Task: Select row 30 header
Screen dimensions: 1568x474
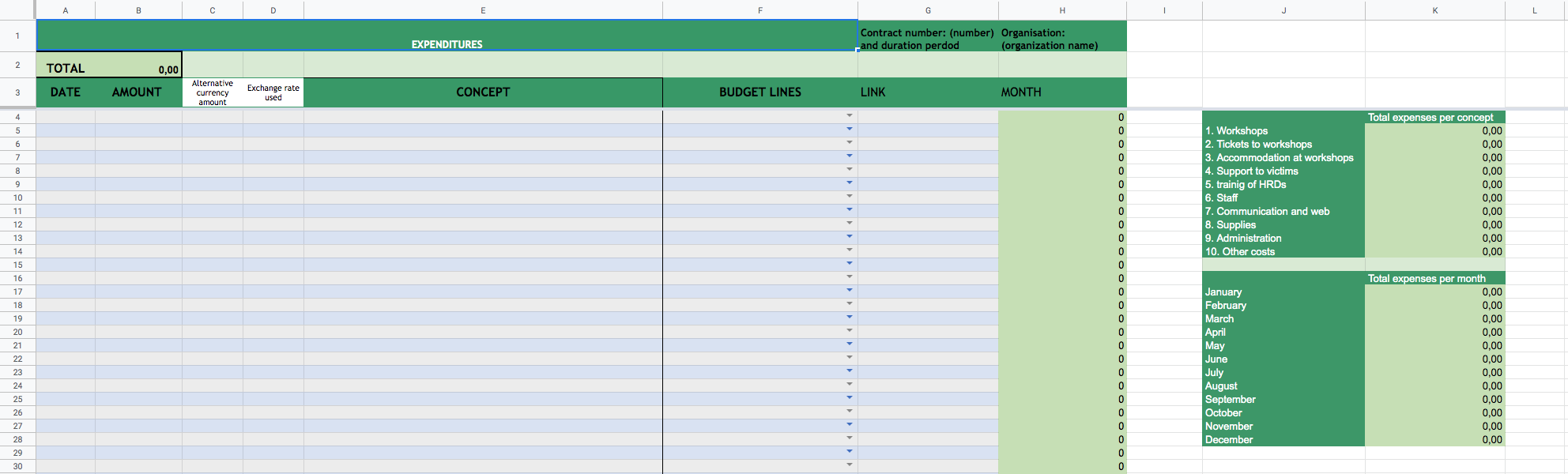Action: (17, 466)
